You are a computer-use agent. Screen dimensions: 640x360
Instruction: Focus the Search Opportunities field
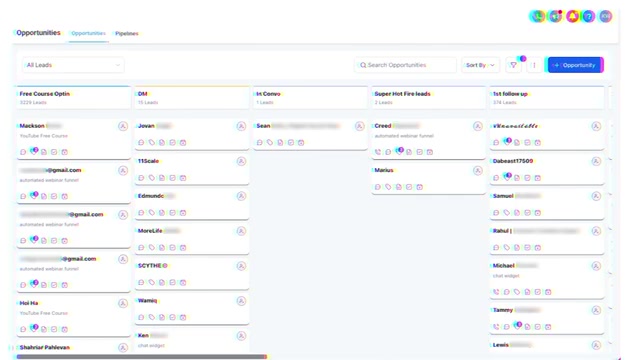(405, 65)
